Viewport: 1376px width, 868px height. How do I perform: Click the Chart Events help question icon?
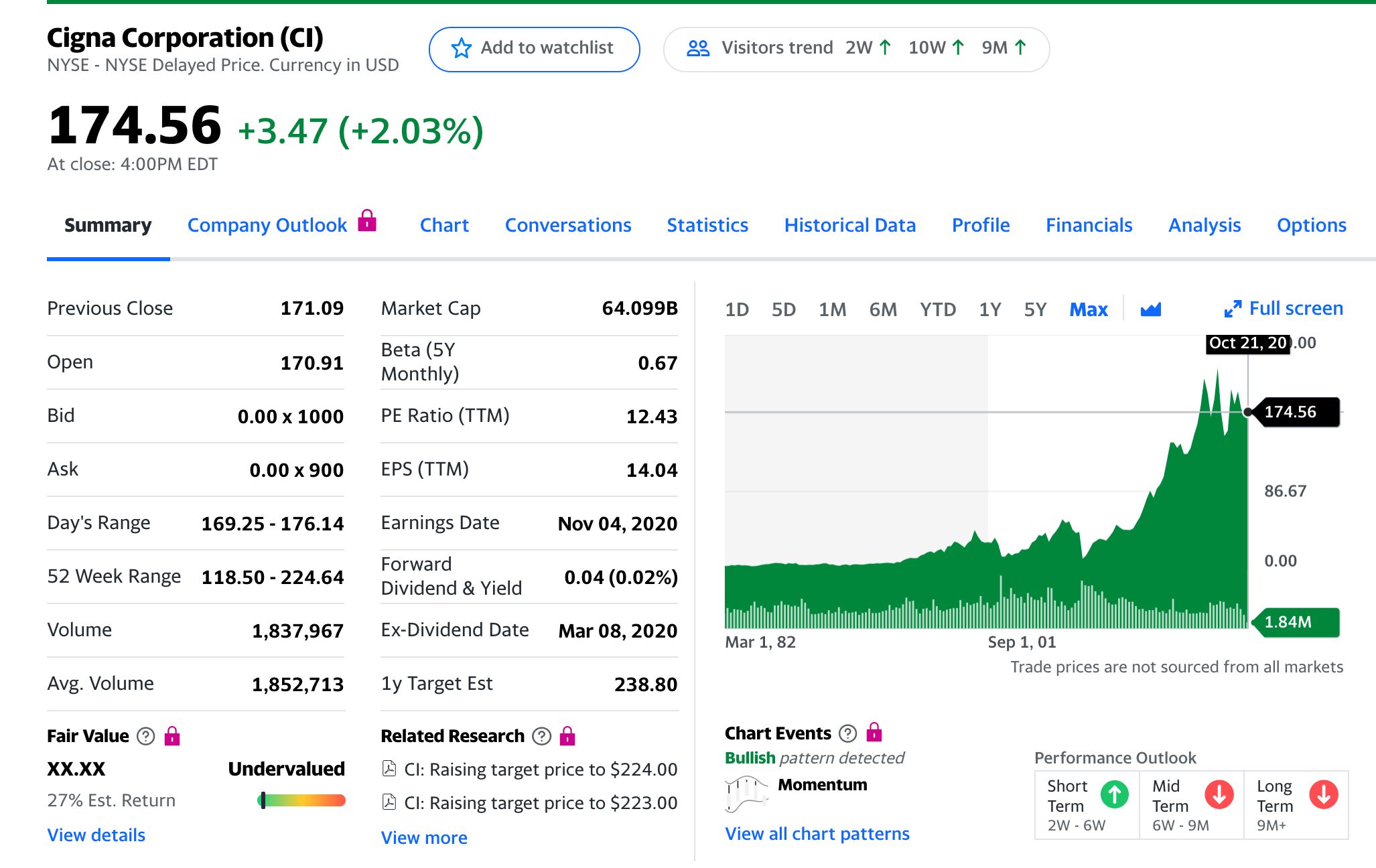coord(847,733)
